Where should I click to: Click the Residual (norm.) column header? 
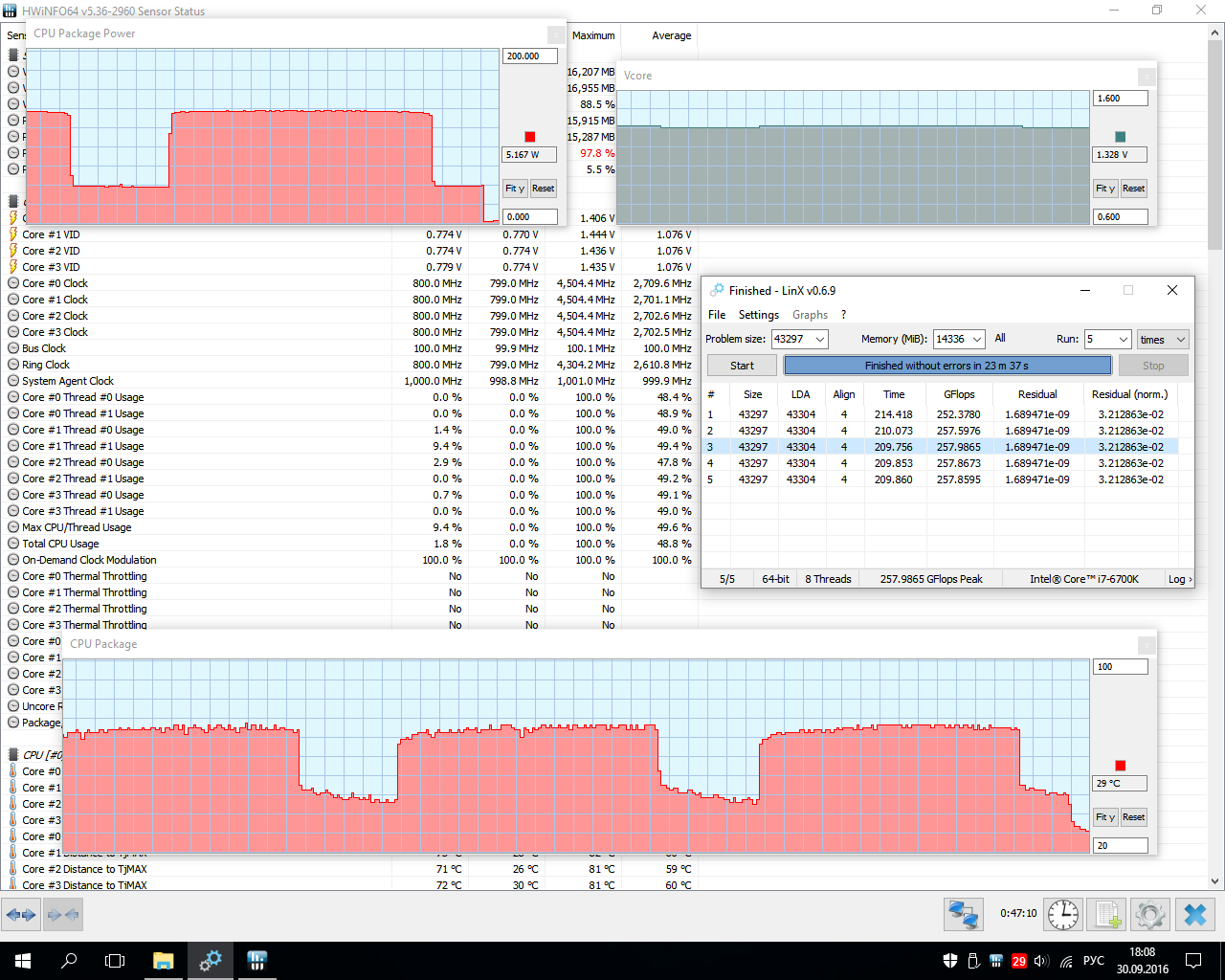1130,394
